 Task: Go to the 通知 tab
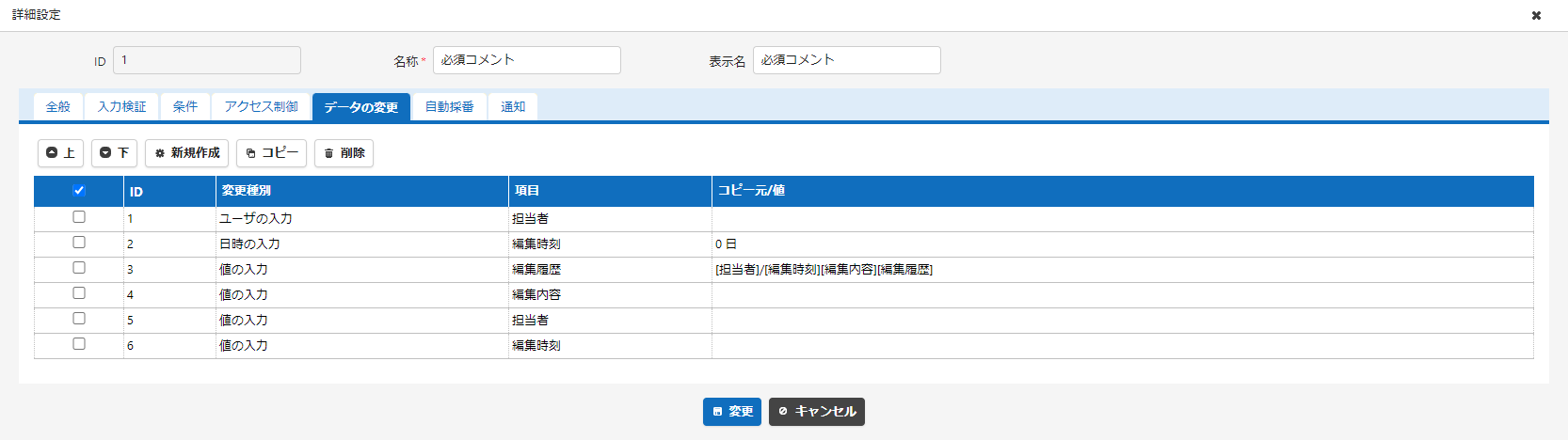[513, 107]
